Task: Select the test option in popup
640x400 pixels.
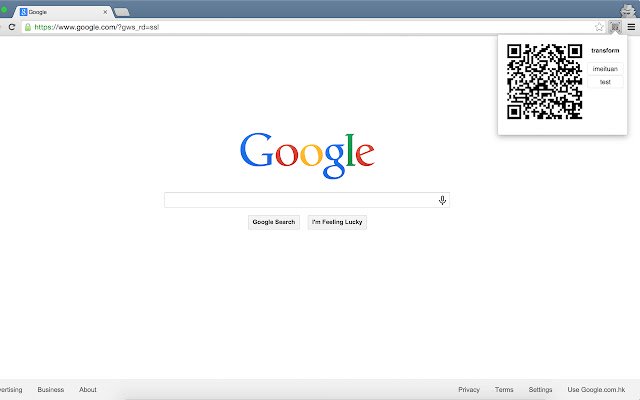Action: [605, 82]
